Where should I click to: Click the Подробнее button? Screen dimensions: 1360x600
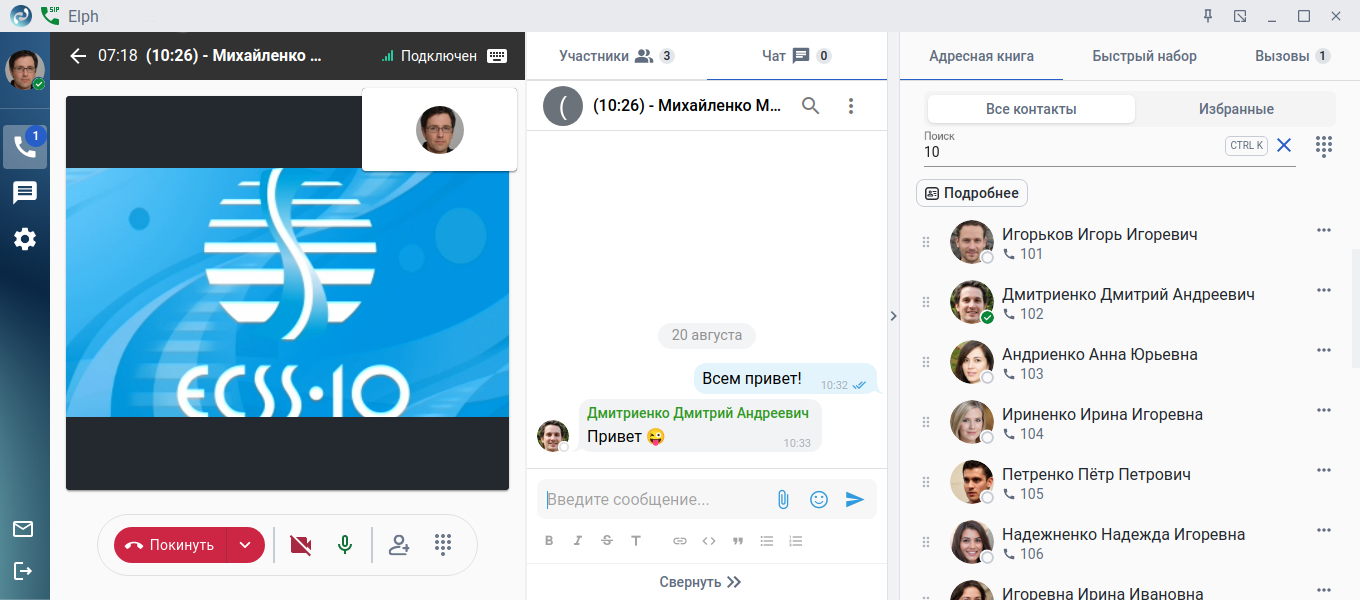972,193
